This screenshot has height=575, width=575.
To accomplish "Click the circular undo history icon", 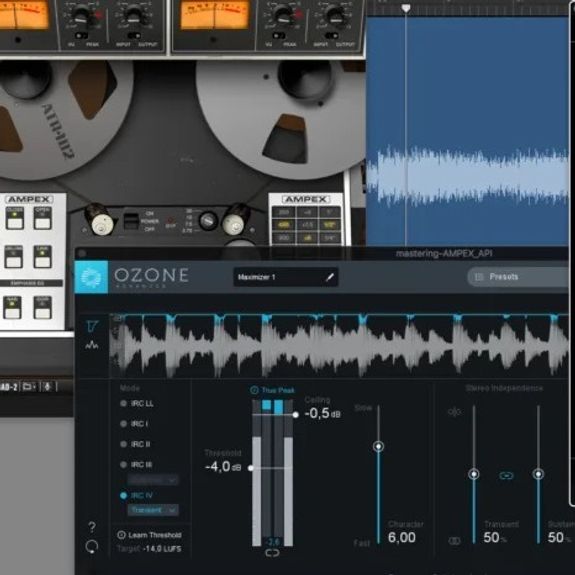I will coord(92,547).
